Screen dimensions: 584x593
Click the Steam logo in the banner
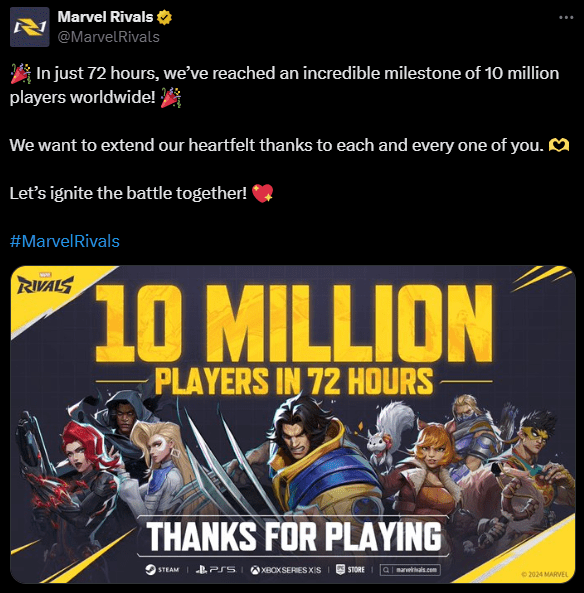click(162, 570)
